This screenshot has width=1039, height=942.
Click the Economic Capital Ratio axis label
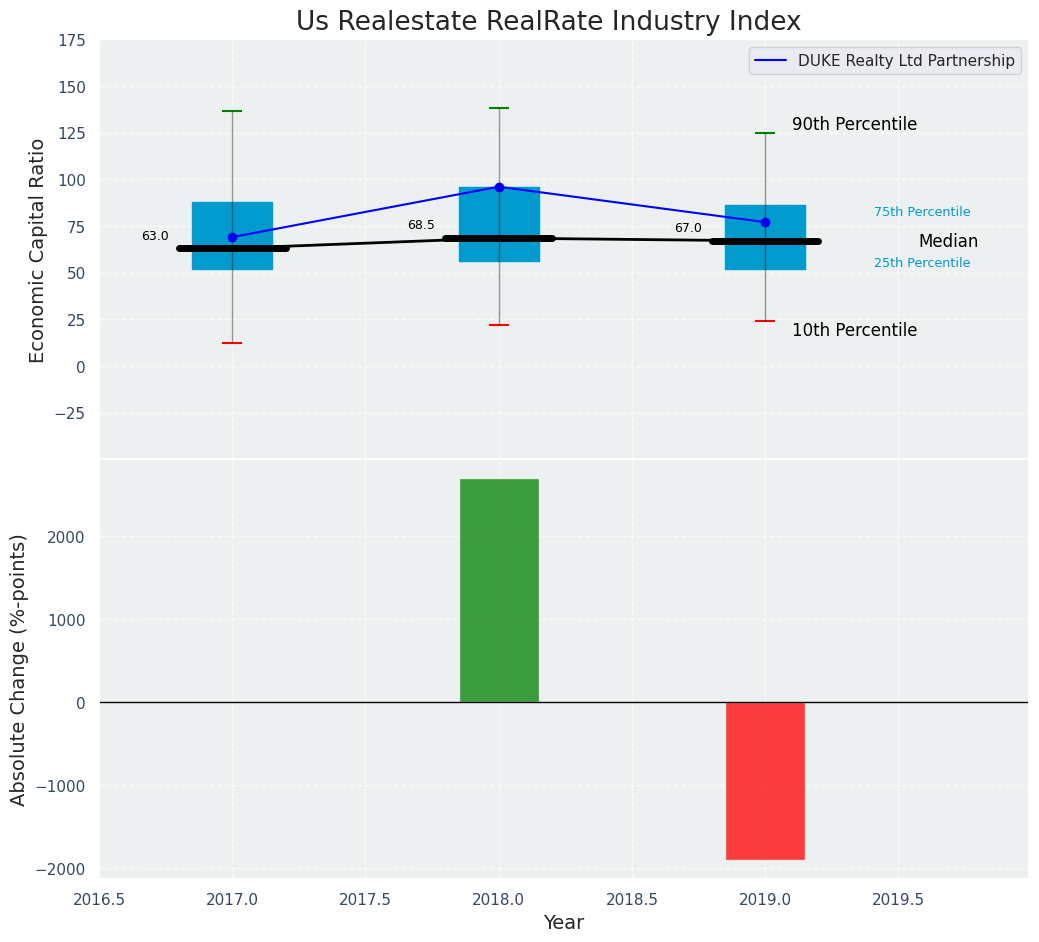click(x=37, y=250)
